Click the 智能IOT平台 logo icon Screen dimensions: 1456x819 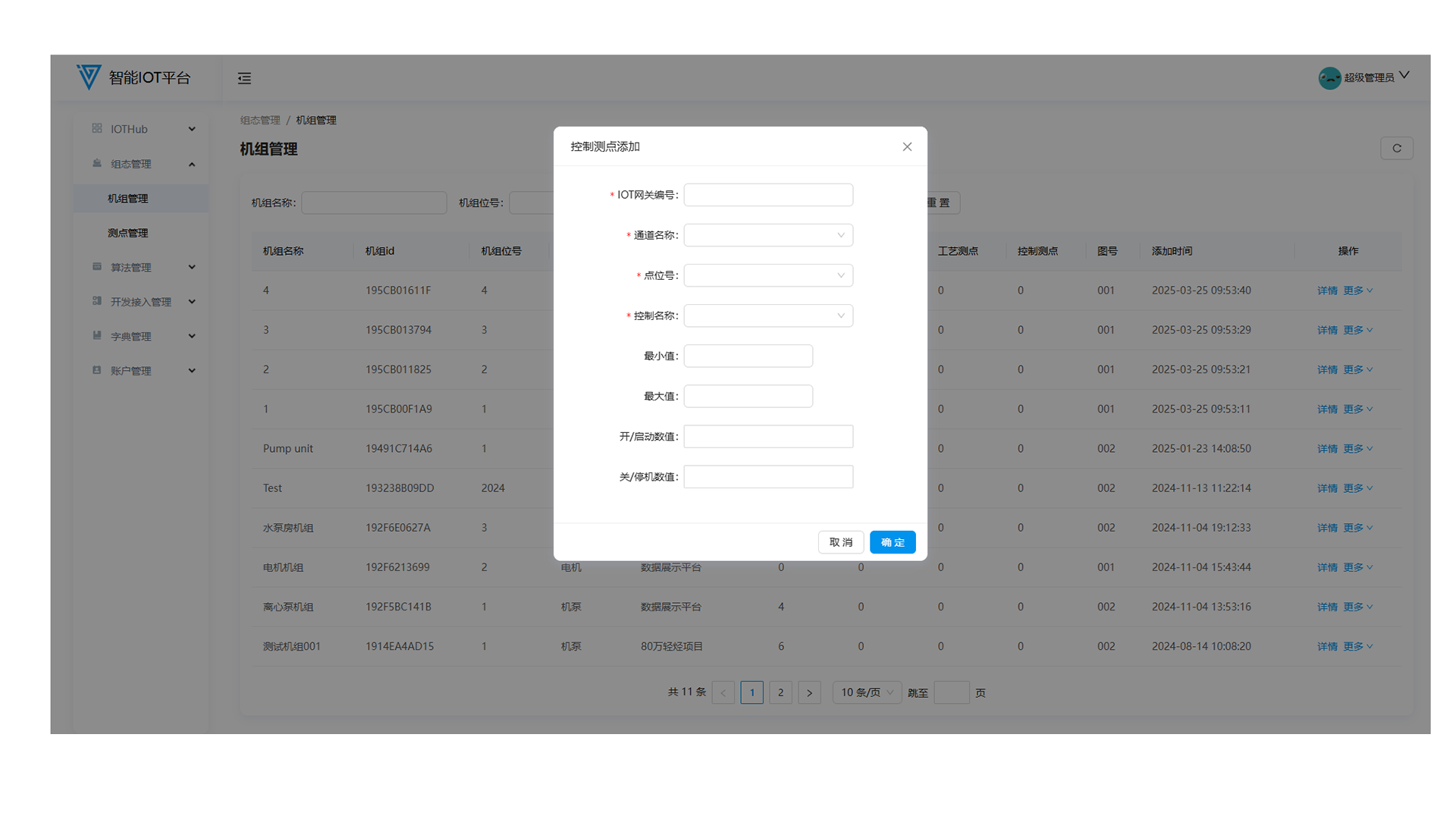pyautogui.click(x=89, y=77)
